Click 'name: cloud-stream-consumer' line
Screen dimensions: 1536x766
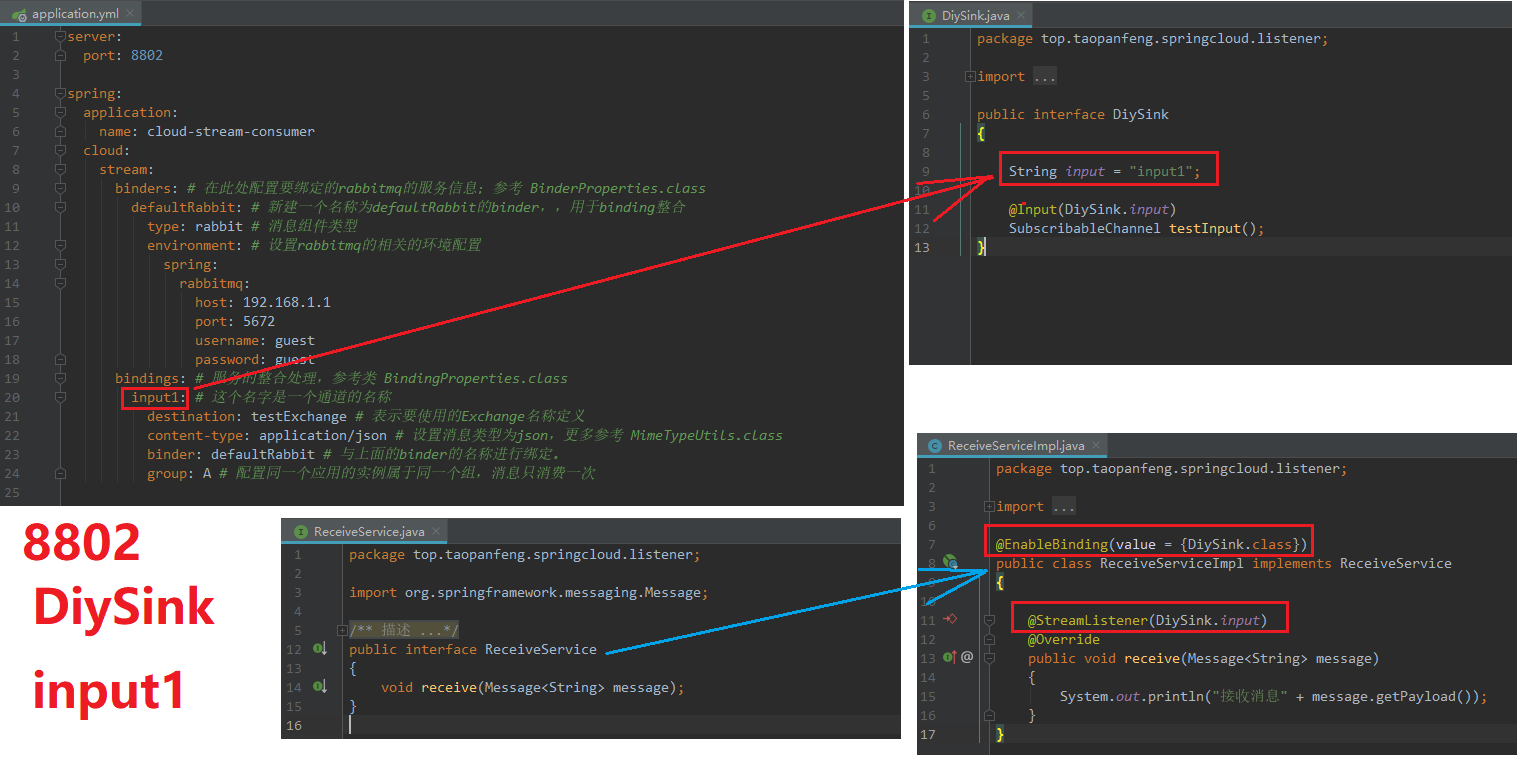[207, 132]
